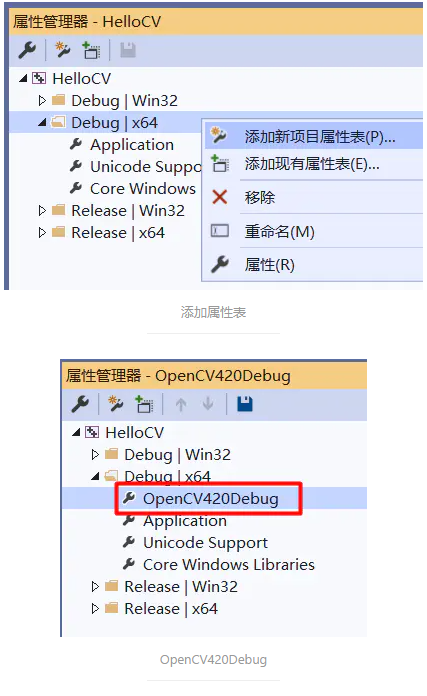Click the wrench Properties icon in HelloCV toolbar

[27, 50]
